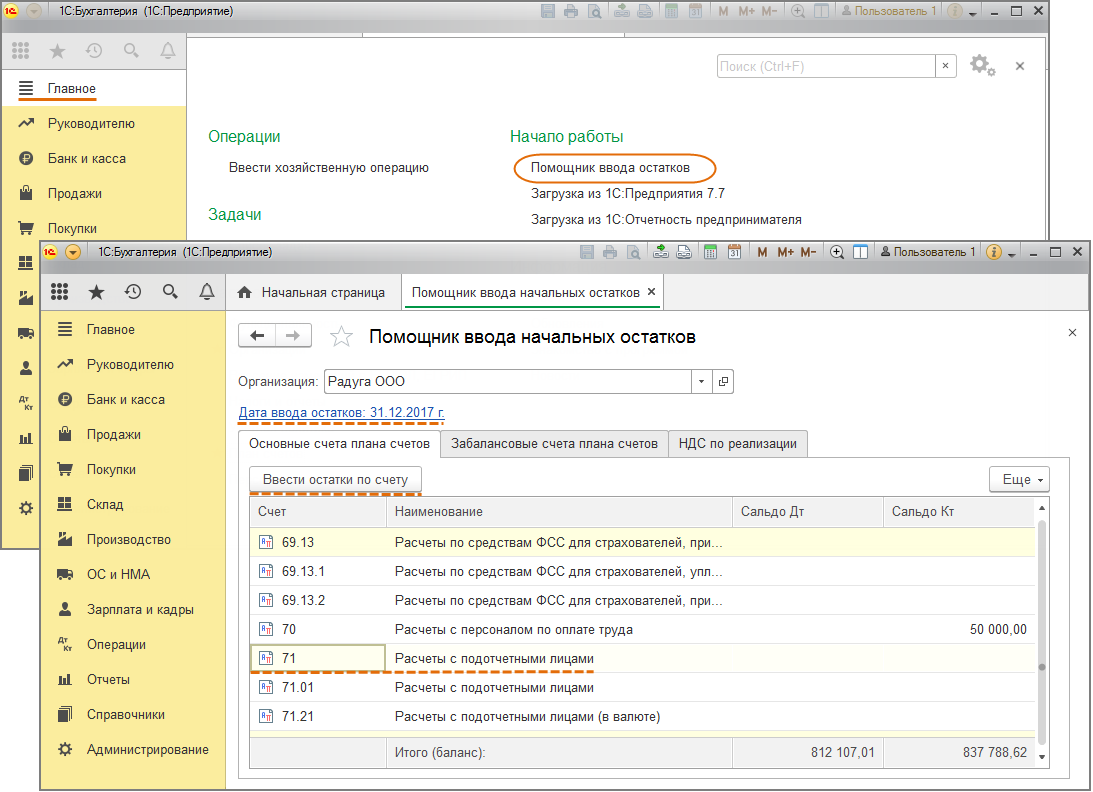Click the print icon in front window title bar
This screenshot has width=1093, height=792.
tap(610, 252)
